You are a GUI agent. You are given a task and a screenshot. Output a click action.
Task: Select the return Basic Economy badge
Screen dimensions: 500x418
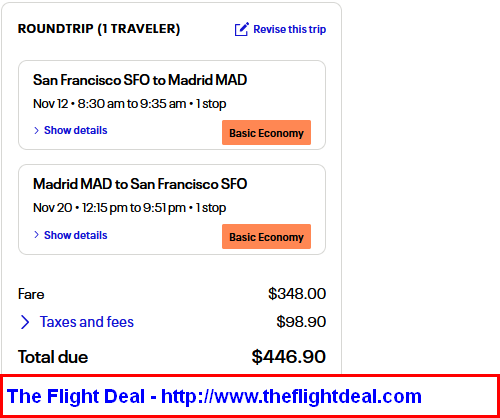tap(266, 237)
